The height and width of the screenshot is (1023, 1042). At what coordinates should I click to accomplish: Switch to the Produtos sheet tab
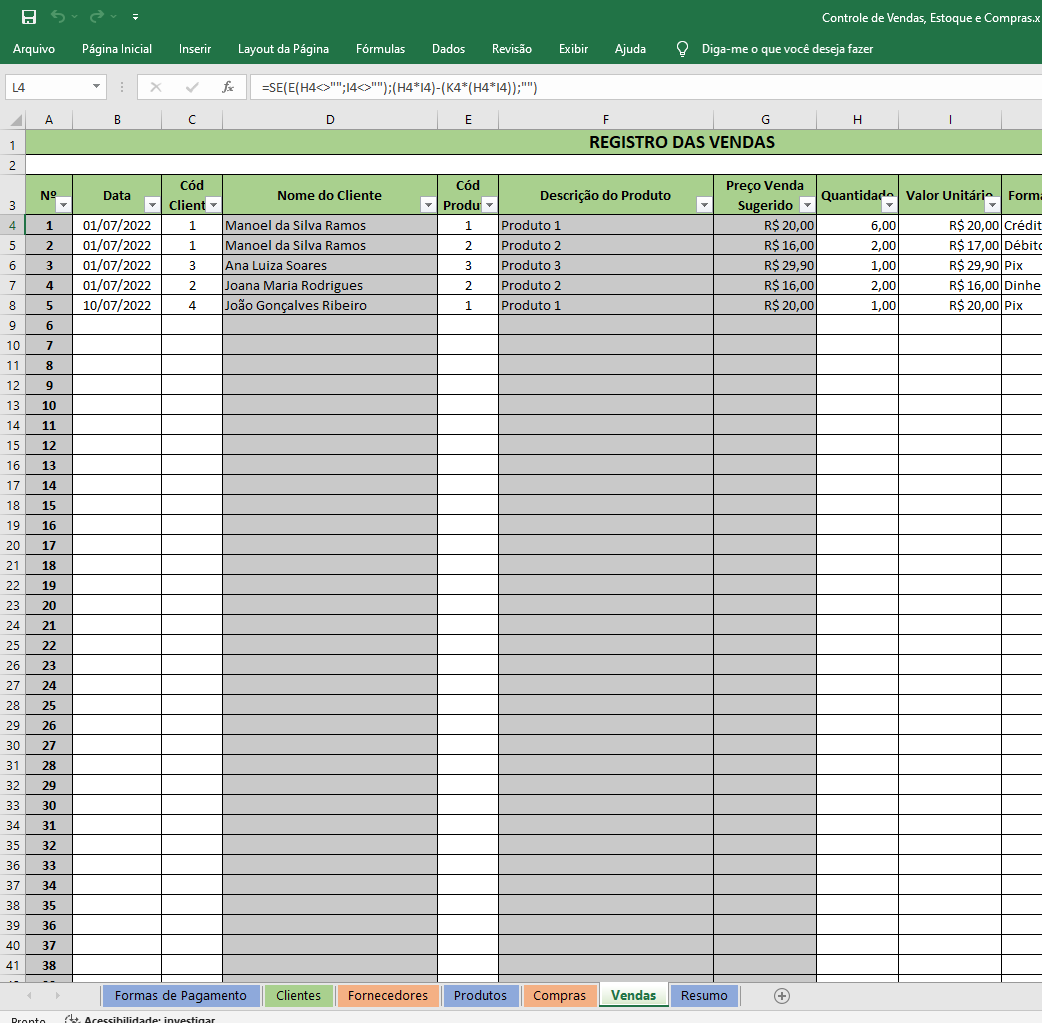(x=480, y=995)
